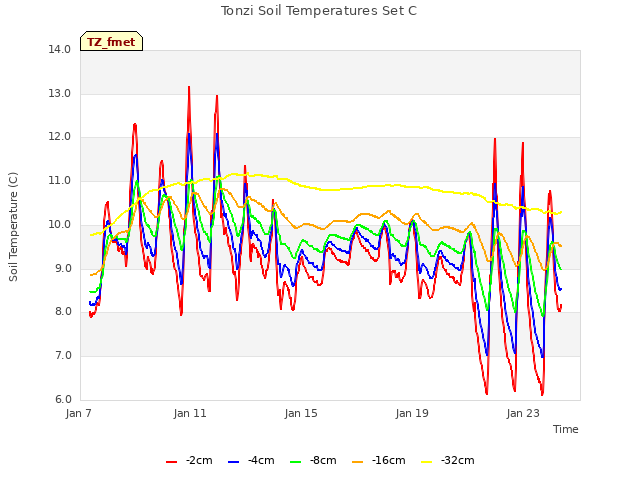Click the Jan 7 x-axis tick label
This screenshot has width=640, height=480.
pyautogui.click(x=79, y=413)
